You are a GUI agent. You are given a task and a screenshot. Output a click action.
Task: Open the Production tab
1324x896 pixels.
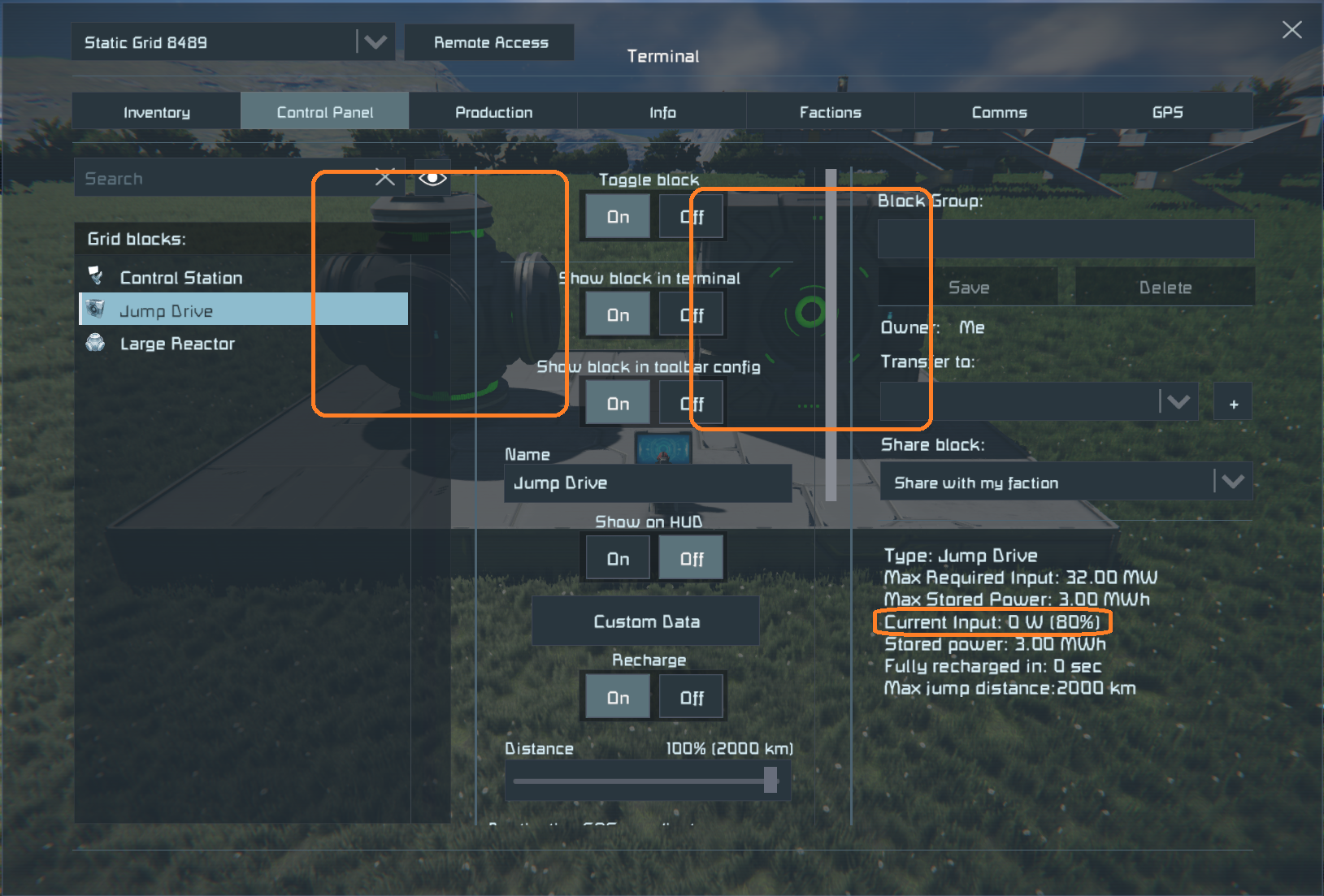click(493, 112)
